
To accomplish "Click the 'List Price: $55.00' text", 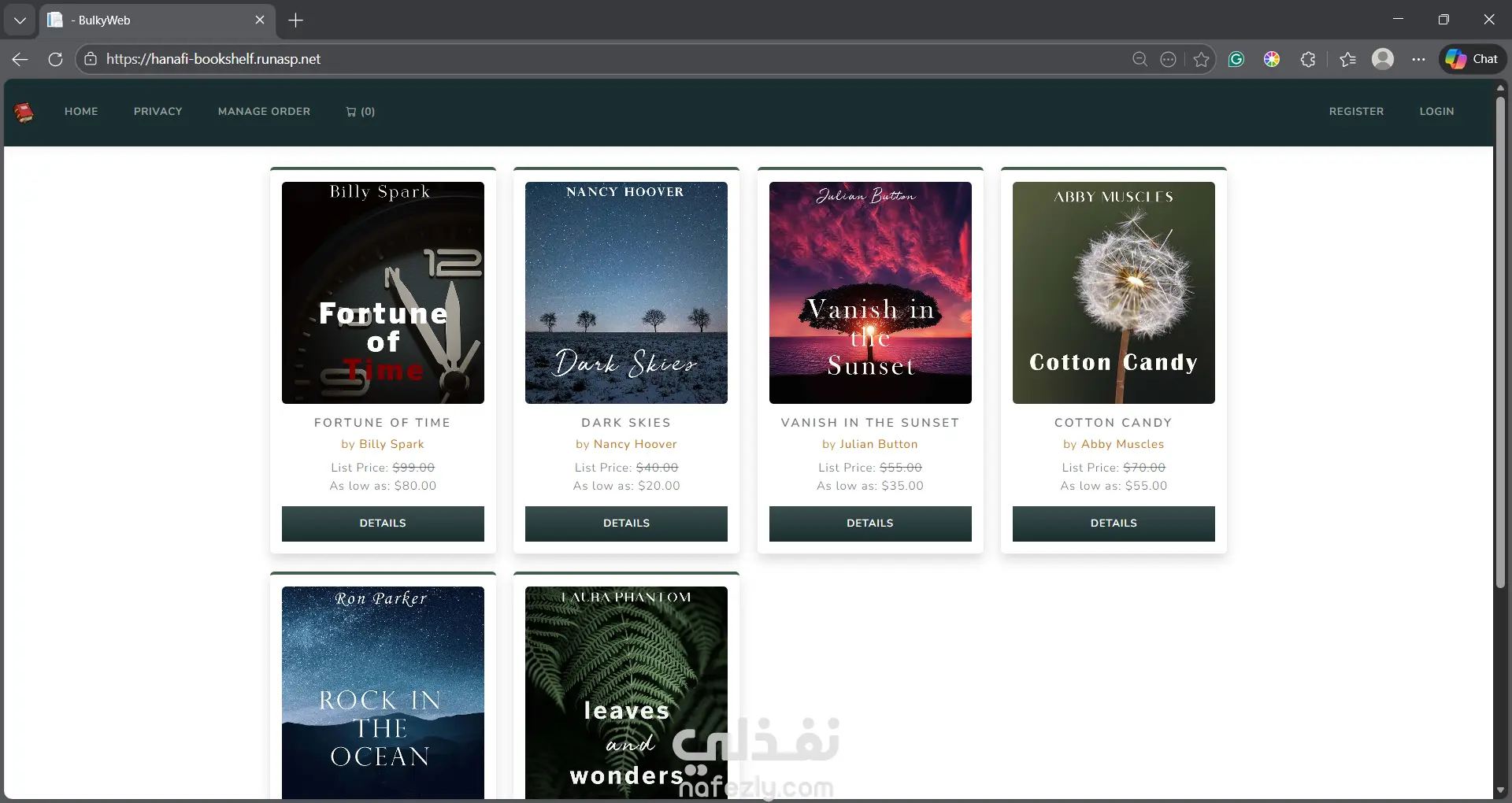I will (870, 468).
